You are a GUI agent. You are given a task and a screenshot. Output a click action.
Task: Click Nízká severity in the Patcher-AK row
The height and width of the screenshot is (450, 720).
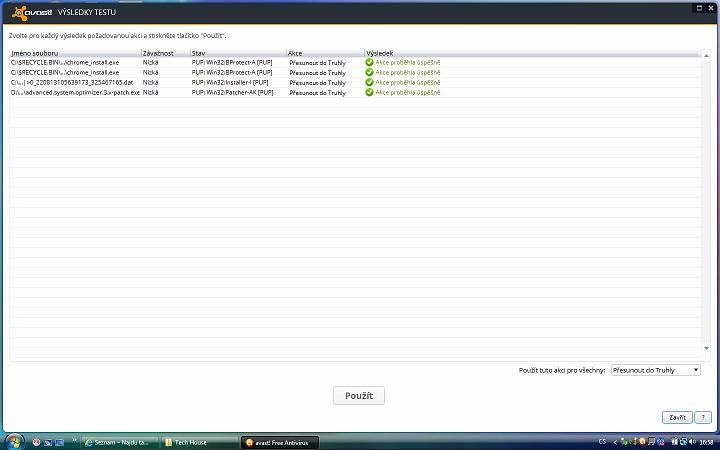[x=151, y=92]
